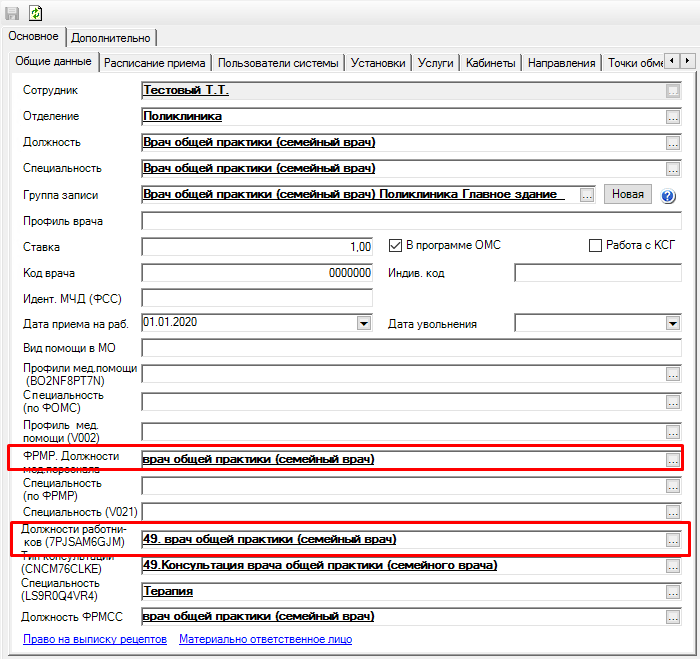Screen dimensions: 700x659
Task: Open the blue help question mark icon
Action: tap(668, 196)
